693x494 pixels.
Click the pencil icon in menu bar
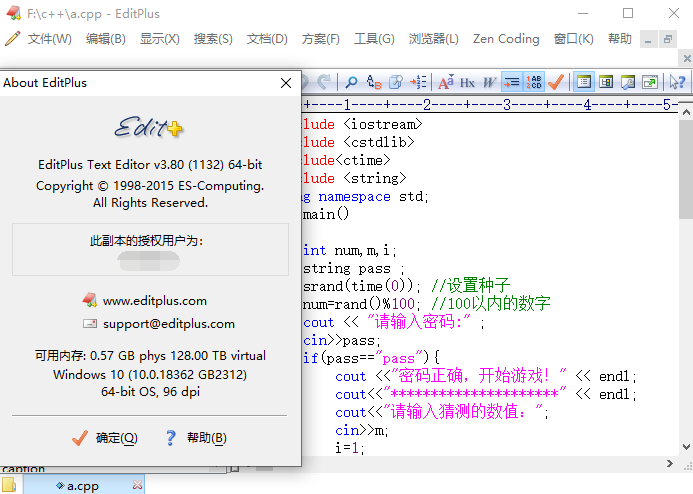pos(12,39)
